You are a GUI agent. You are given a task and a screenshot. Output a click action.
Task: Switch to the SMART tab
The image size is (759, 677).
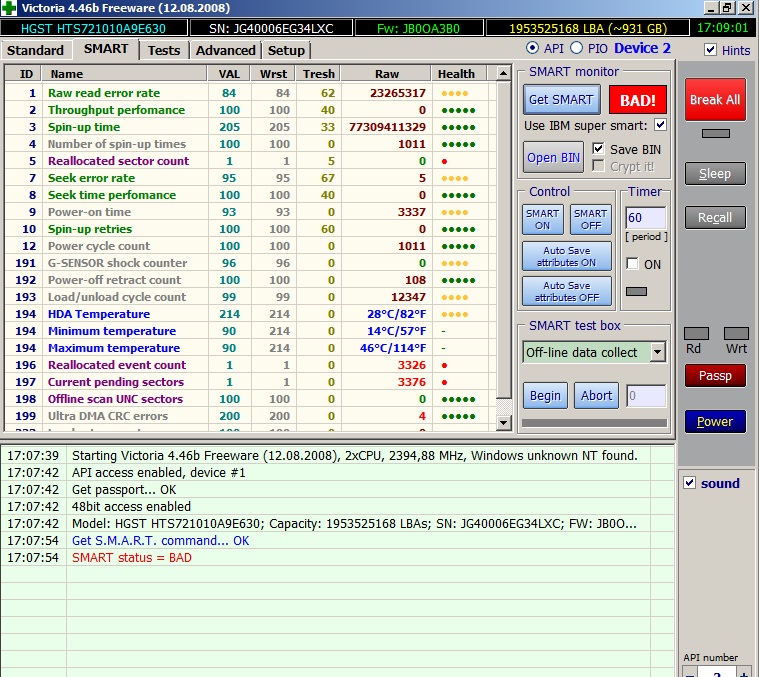(x=106, y=49)
